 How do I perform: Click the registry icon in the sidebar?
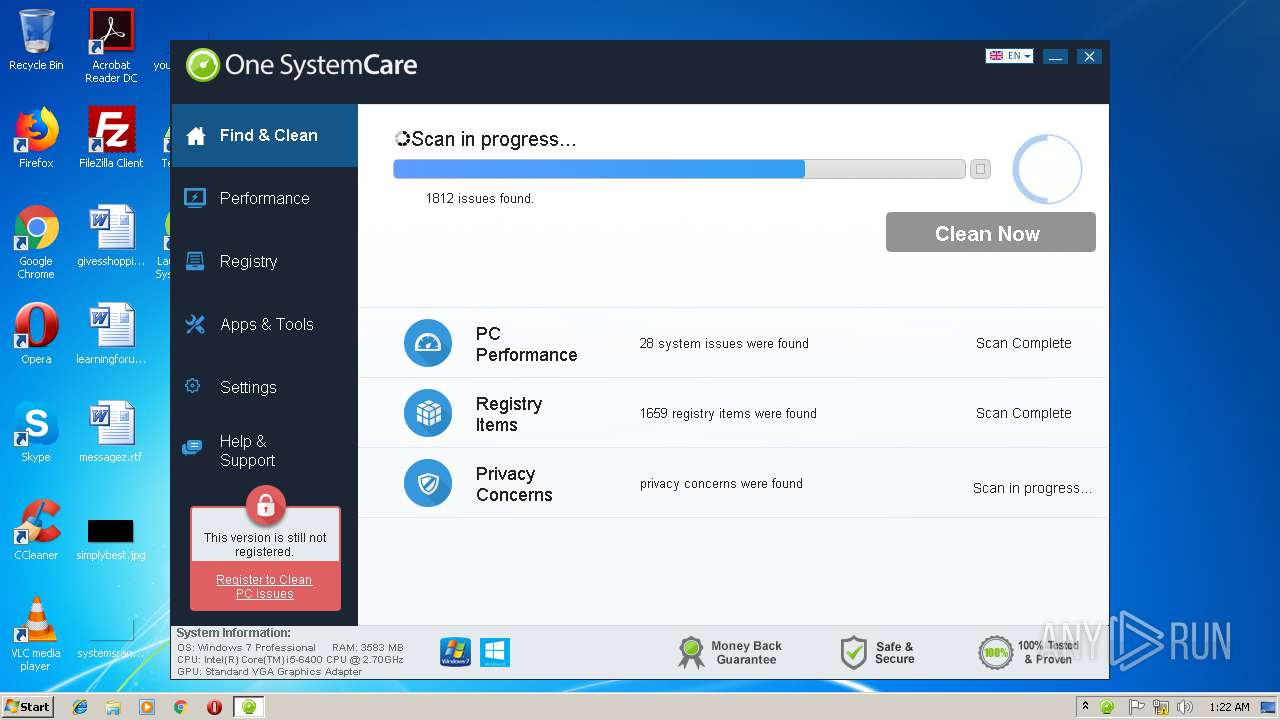pos(195,261)
